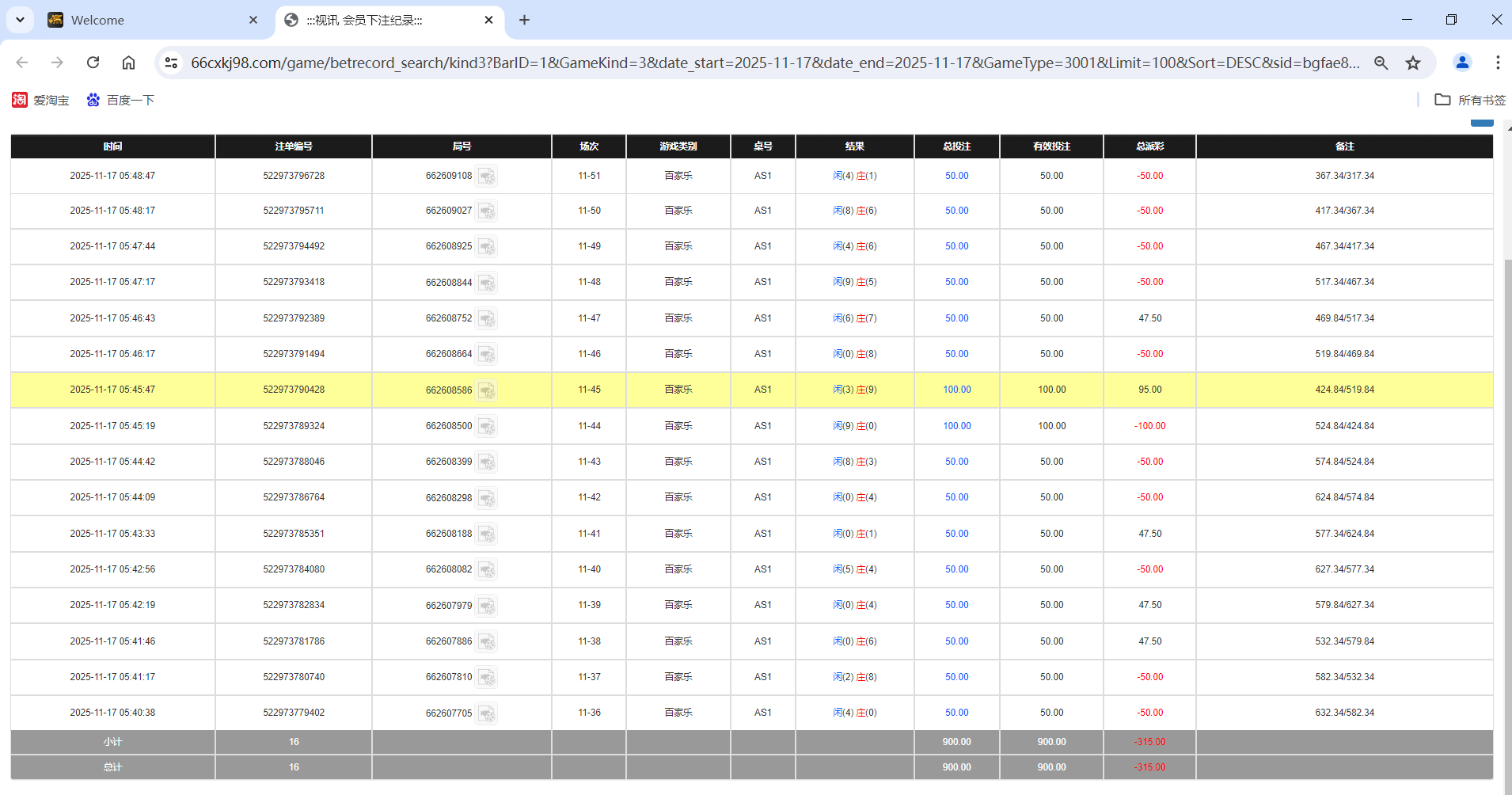The height and width of the screenshot is (795, 1512).
Task: Open a new browser tab
Action: [524, 20]
